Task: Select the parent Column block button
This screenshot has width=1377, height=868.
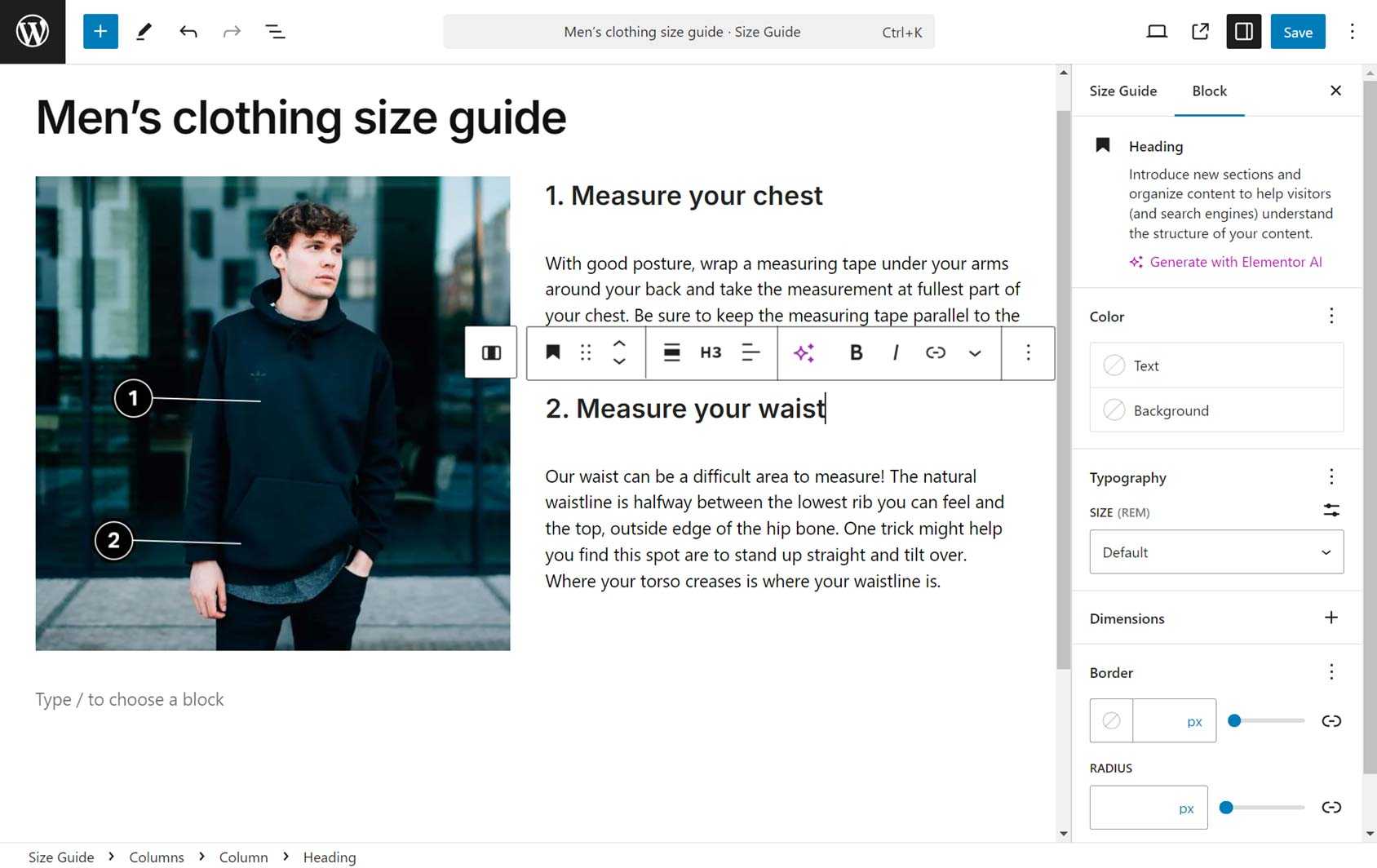Action: (x=491, y=352)
